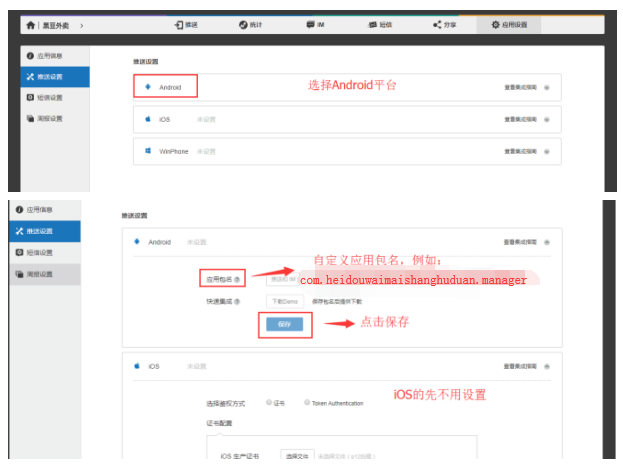Image resolution: width=623 pixels, height=465 pixels.
Task: Expand the collapsed Android row arrow
Action: tap(547, 87)
